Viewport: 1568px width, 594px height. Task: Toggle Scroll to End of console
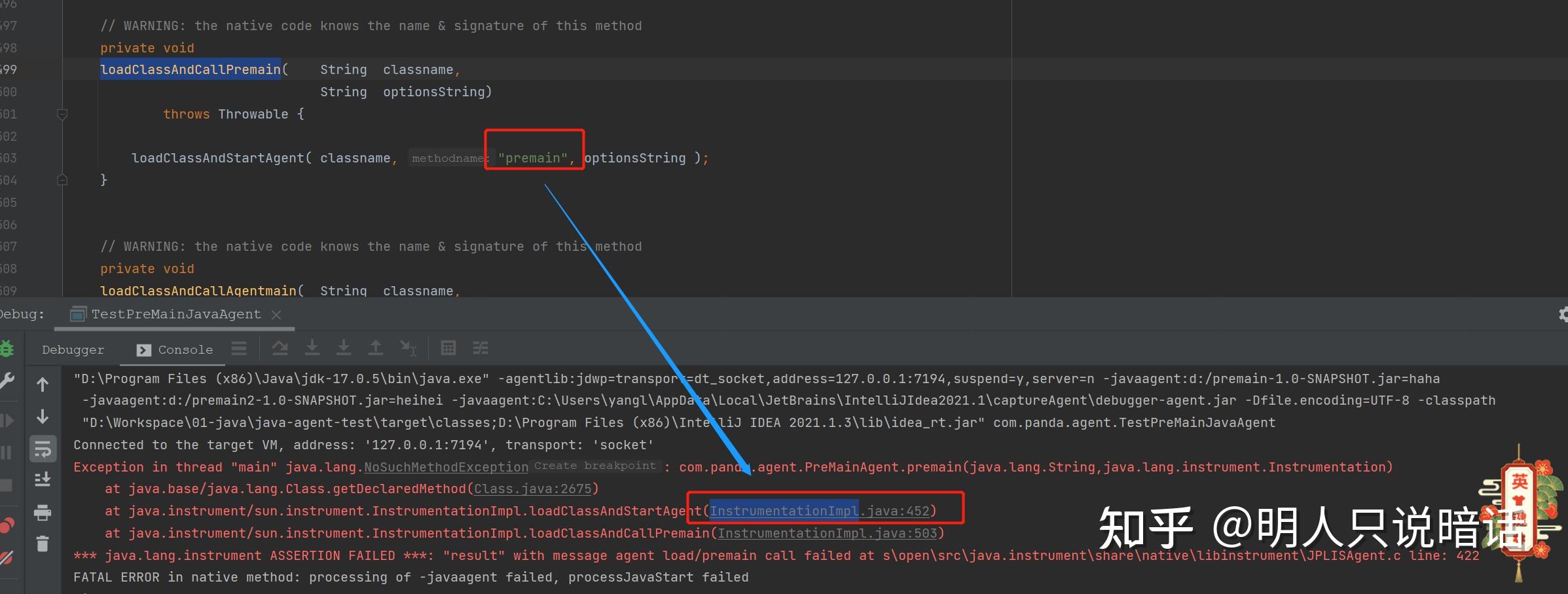pos(43,480)
